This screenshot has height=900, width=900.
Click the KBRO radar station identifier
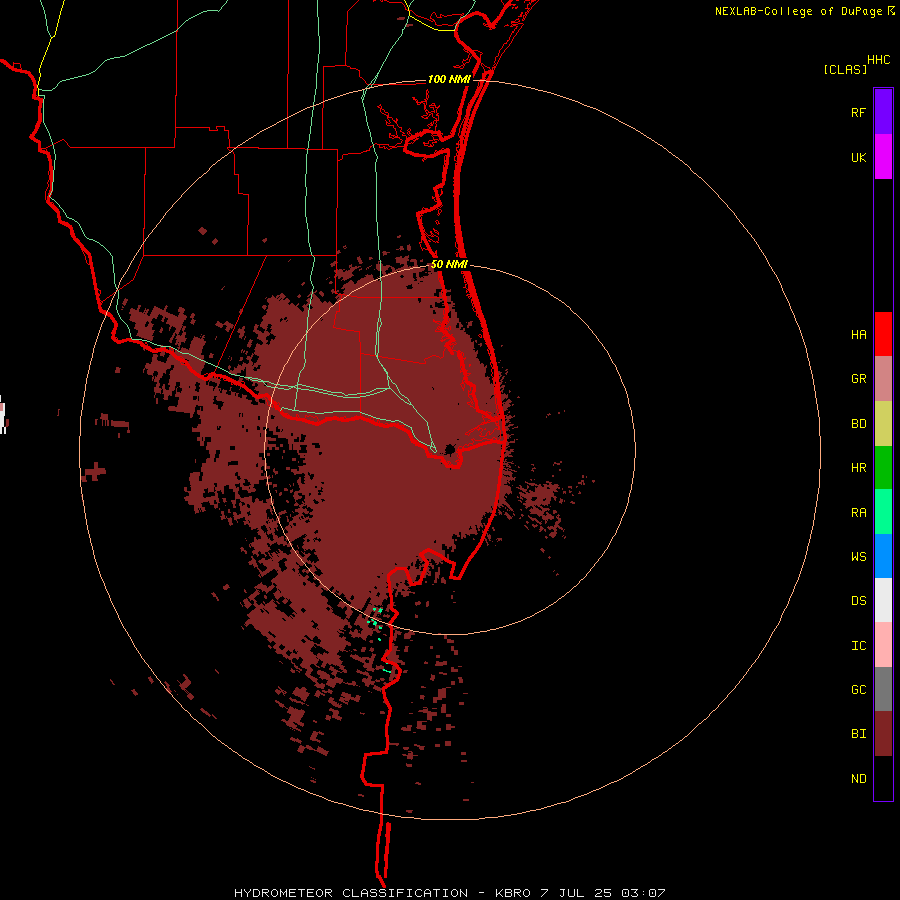click(514, 893)
